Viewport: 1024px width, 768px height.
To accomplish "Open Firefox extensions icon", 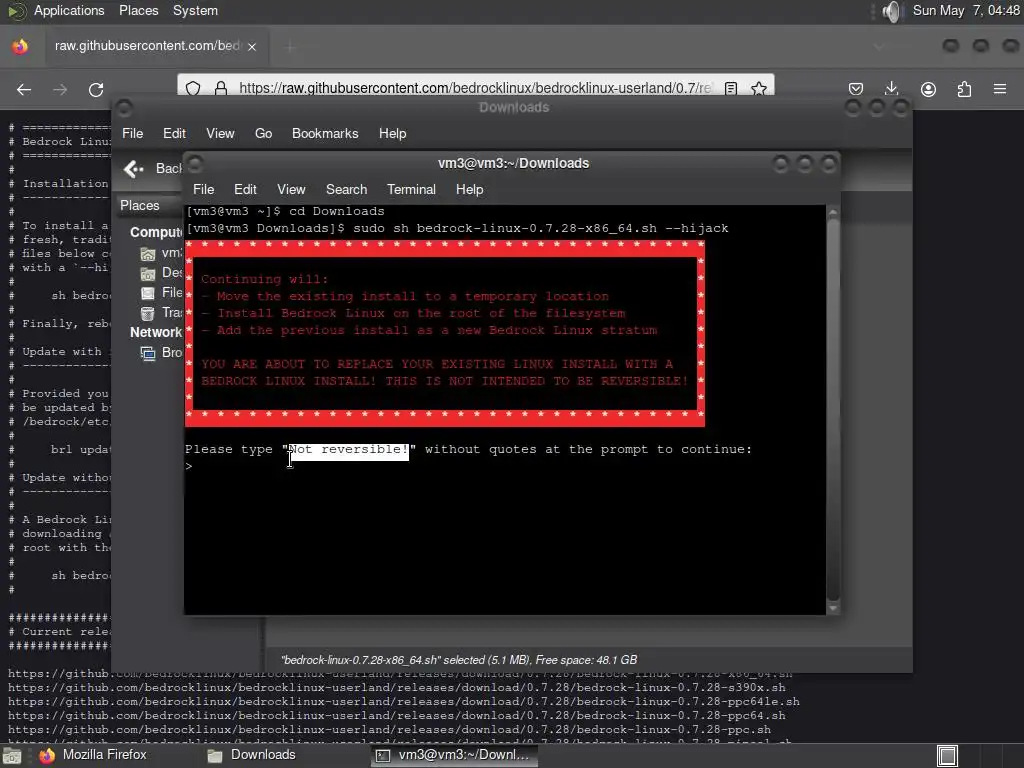I will [964, 89].
